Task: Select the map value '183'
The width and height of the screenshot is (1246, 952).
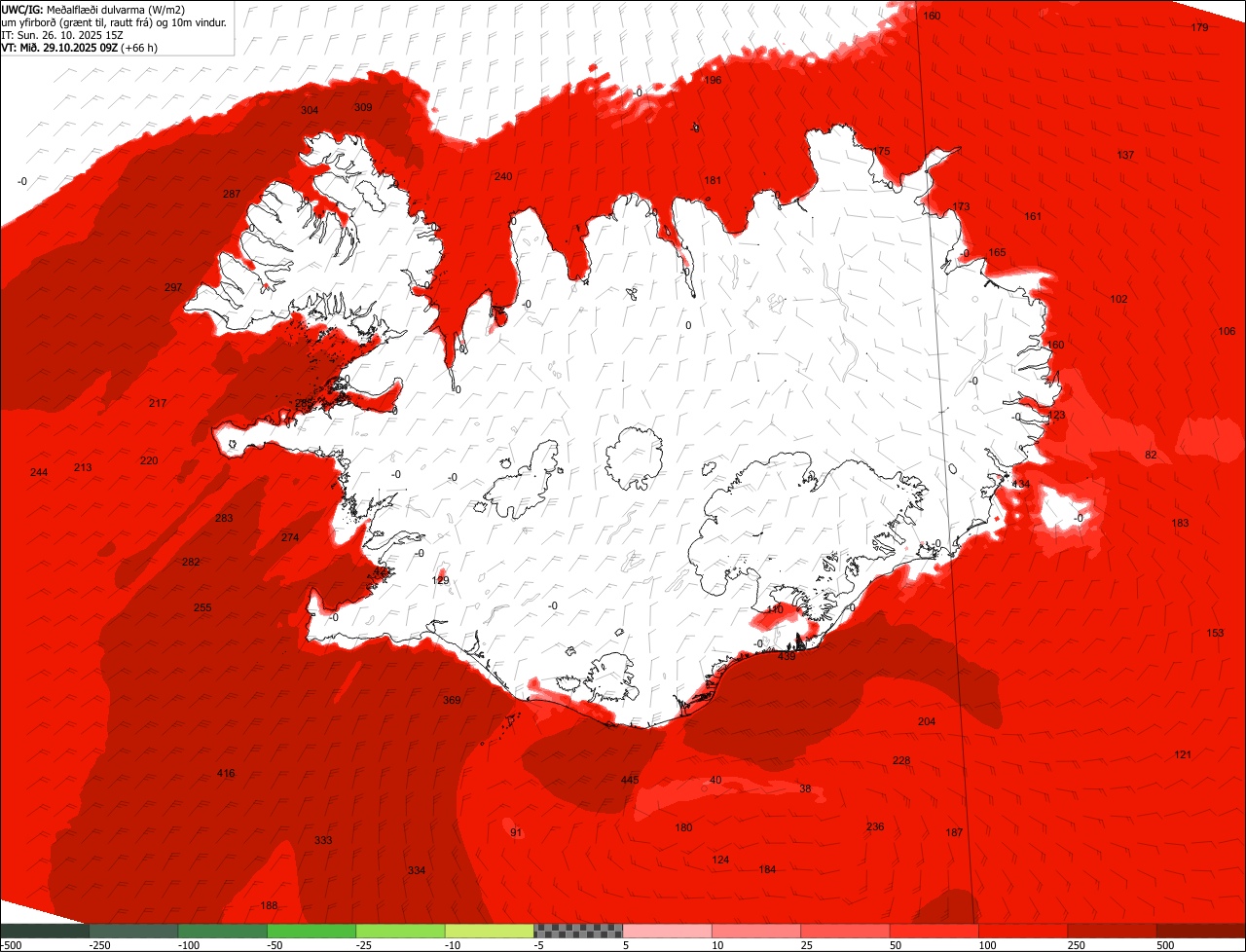Action: [1180, 523]
